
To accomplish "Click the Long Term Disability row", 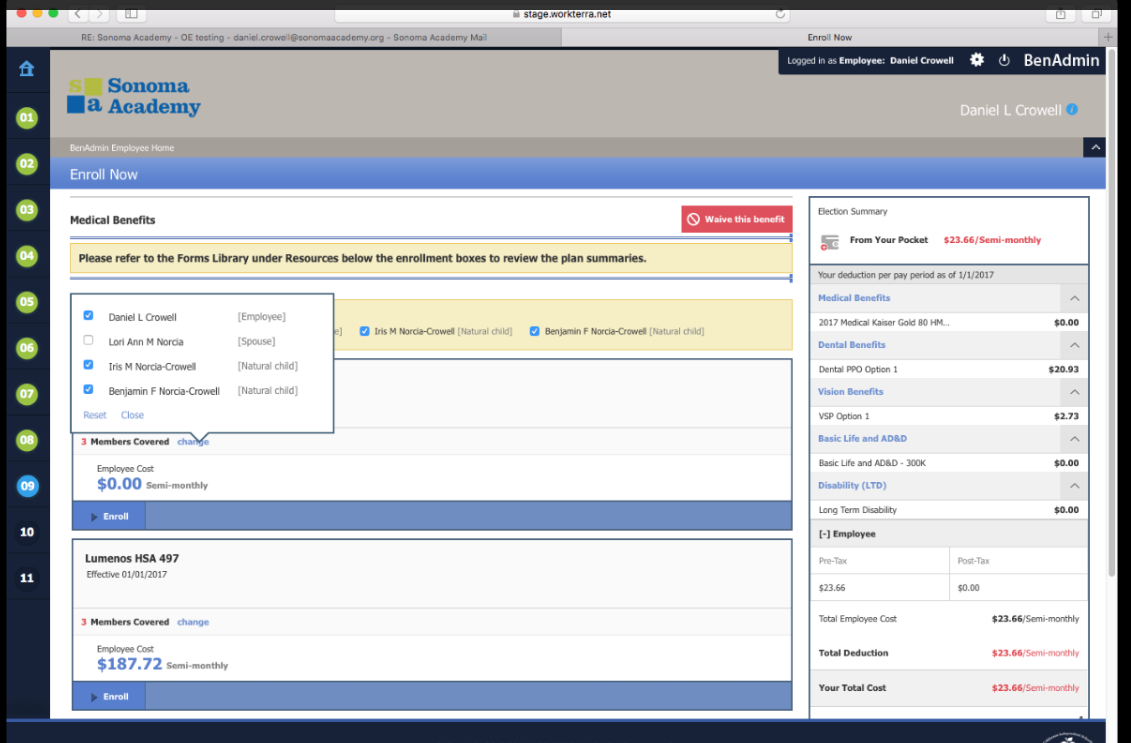I will tap(949, 510).
